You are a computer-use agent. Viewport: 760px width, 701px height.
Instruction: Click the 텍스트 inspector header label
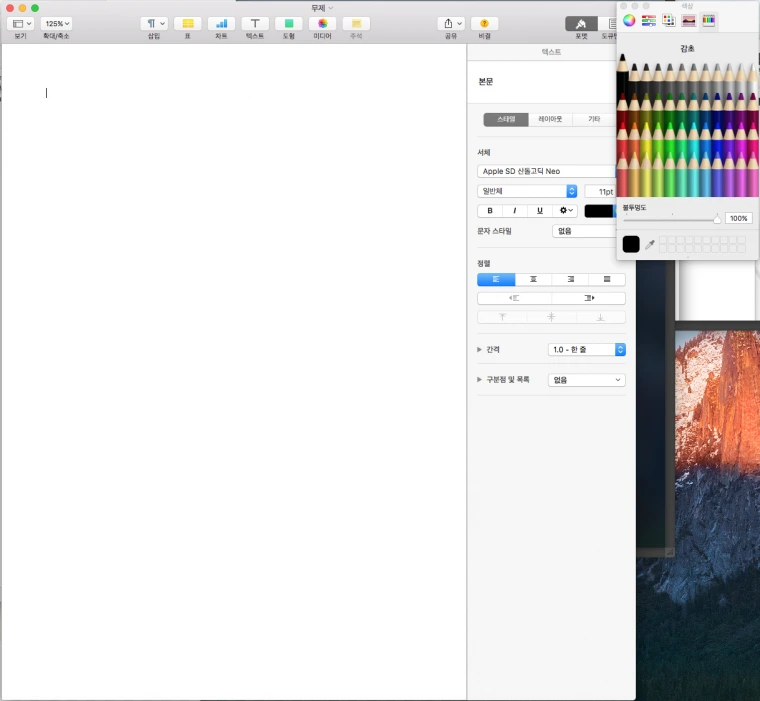tap(551, 52)
